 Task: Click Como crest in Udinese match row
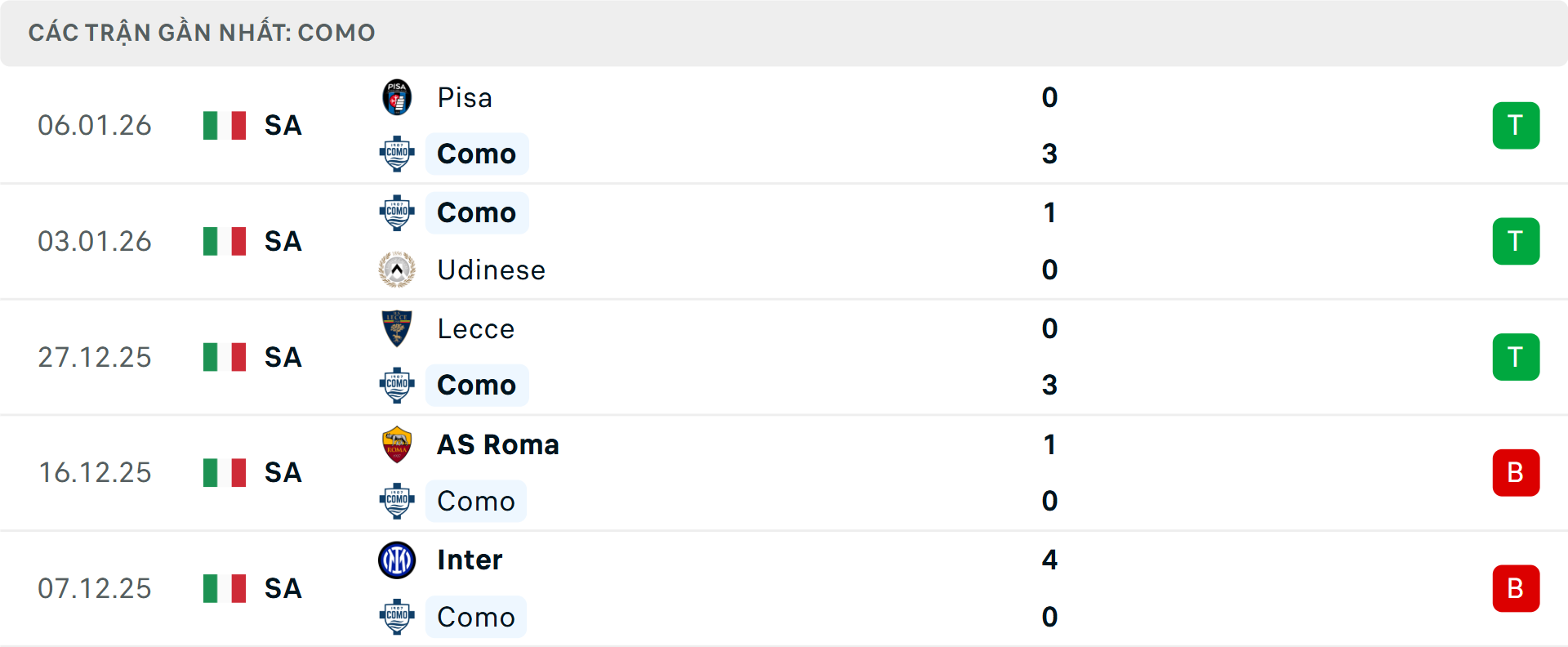[x=397, y=212]
